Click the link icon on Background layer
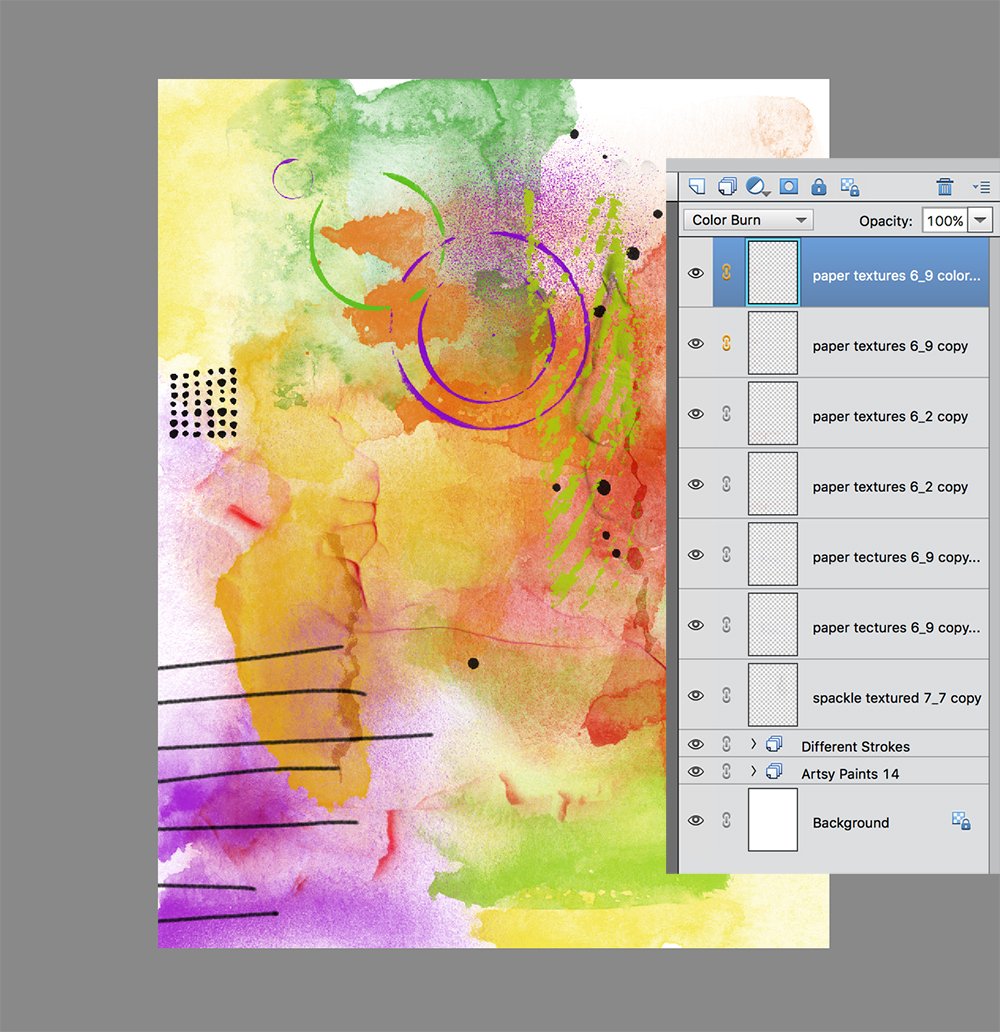Image resolution: width=1000 pixels, height=1032 pixels. 726,820
